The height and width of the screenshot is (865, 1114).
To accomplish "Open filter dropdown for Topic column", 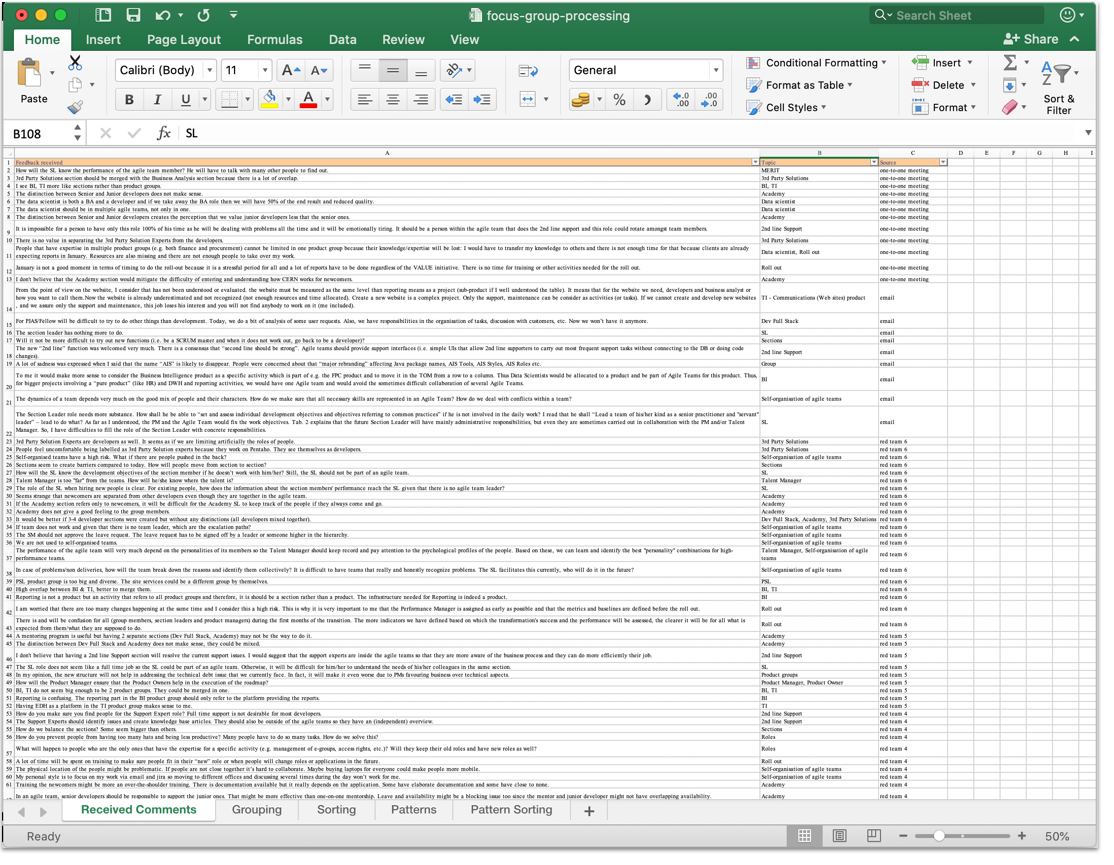I will (874, 163).
